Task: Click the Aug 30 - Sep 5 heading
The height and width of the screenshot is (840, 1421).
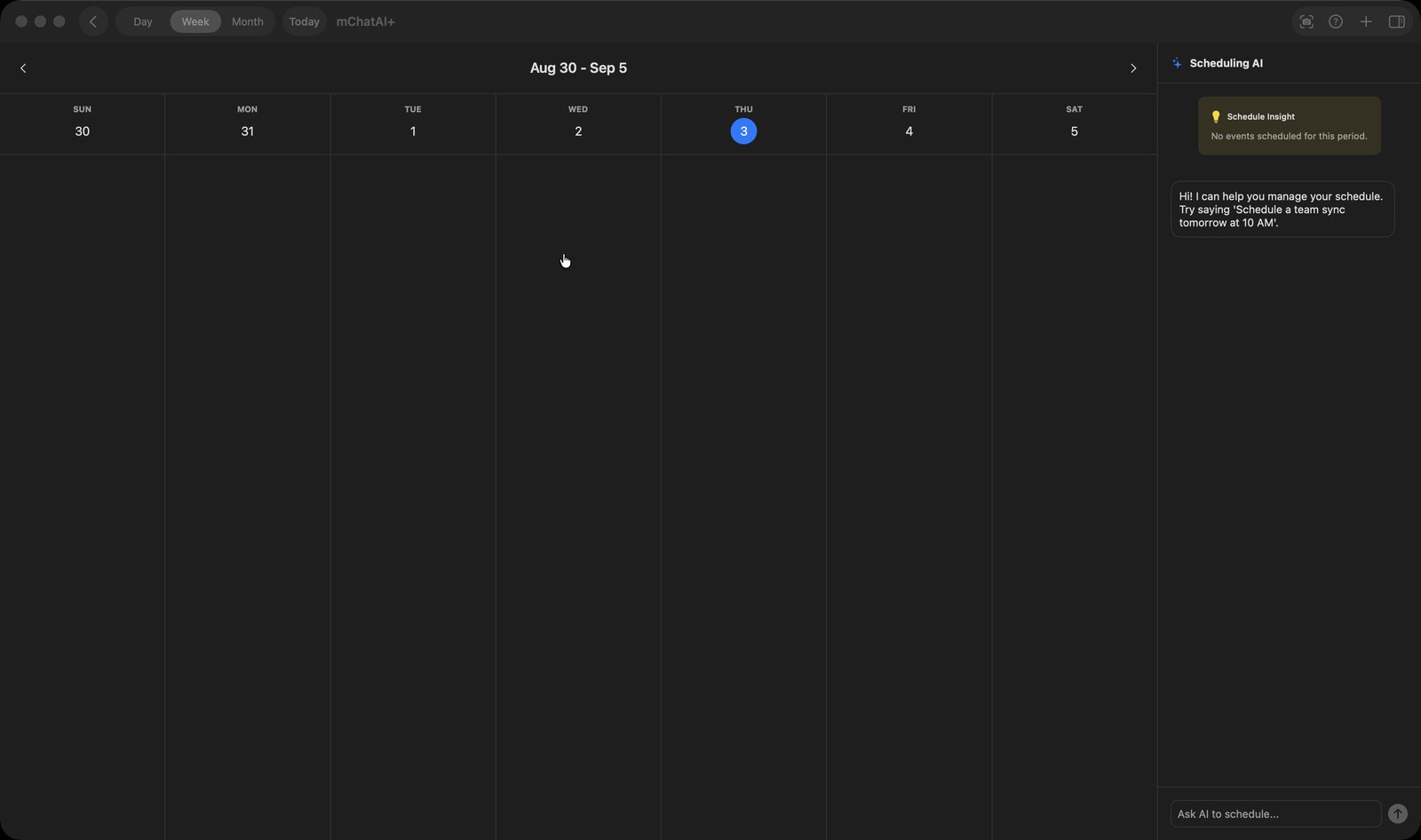Action: pos(578,68)
